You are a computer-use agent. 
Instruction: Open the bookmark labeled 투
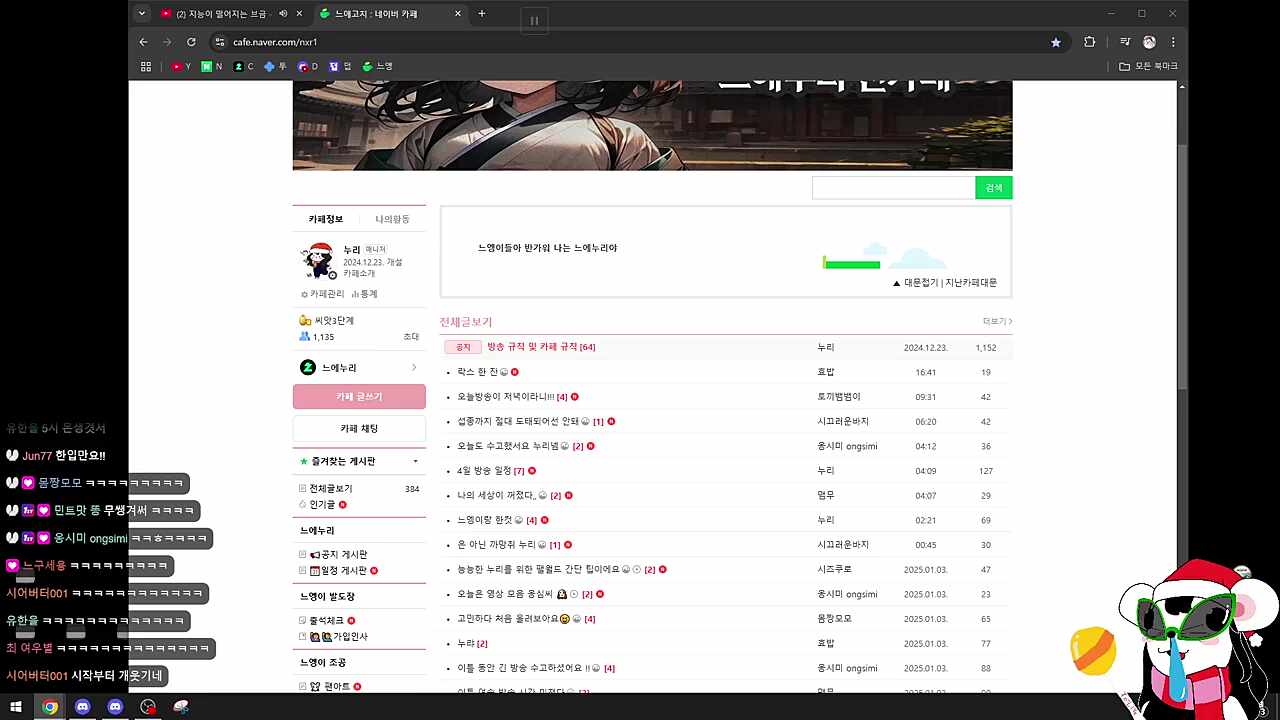[275, 66]
